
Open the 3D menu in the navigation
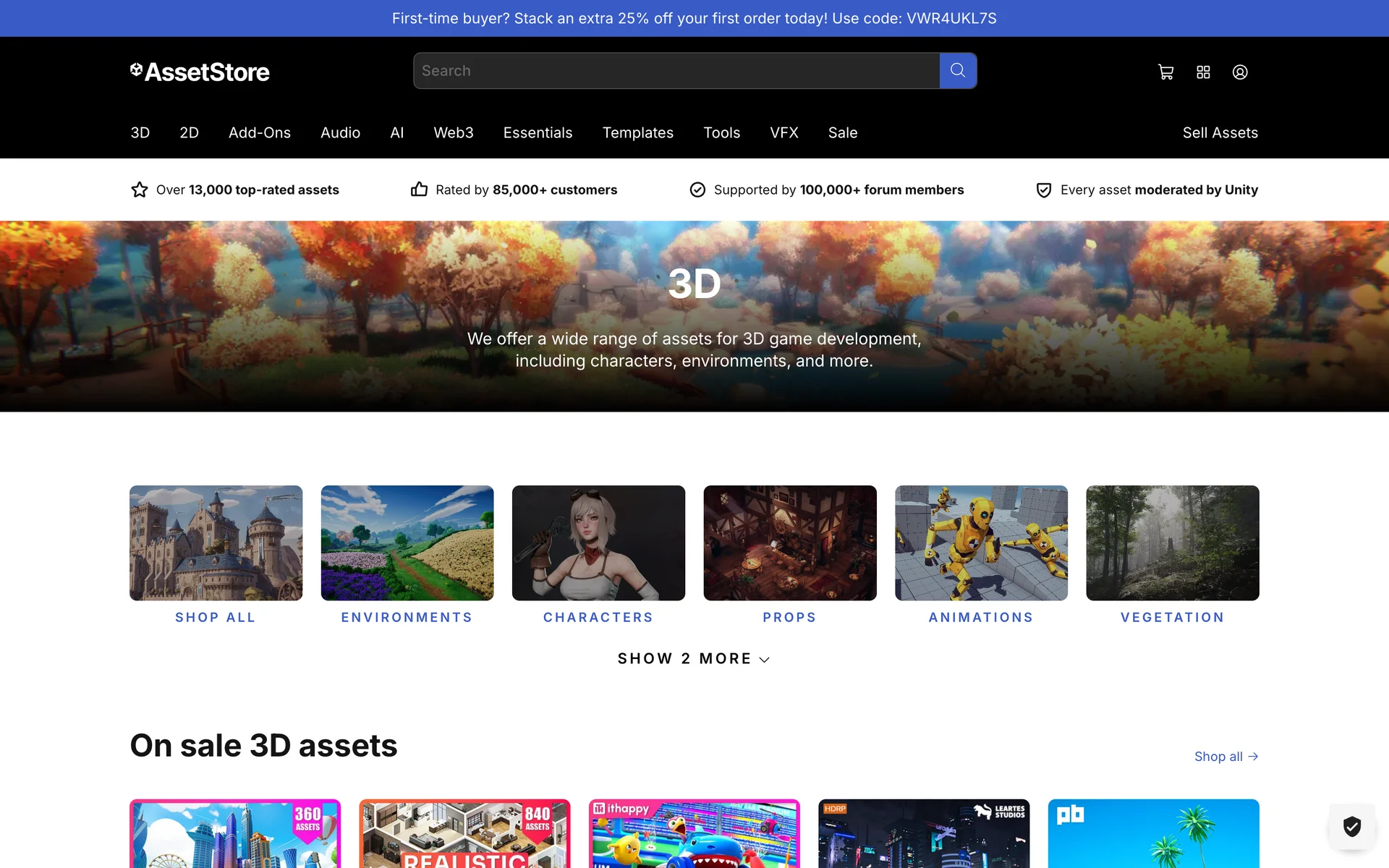coord(140,133)
